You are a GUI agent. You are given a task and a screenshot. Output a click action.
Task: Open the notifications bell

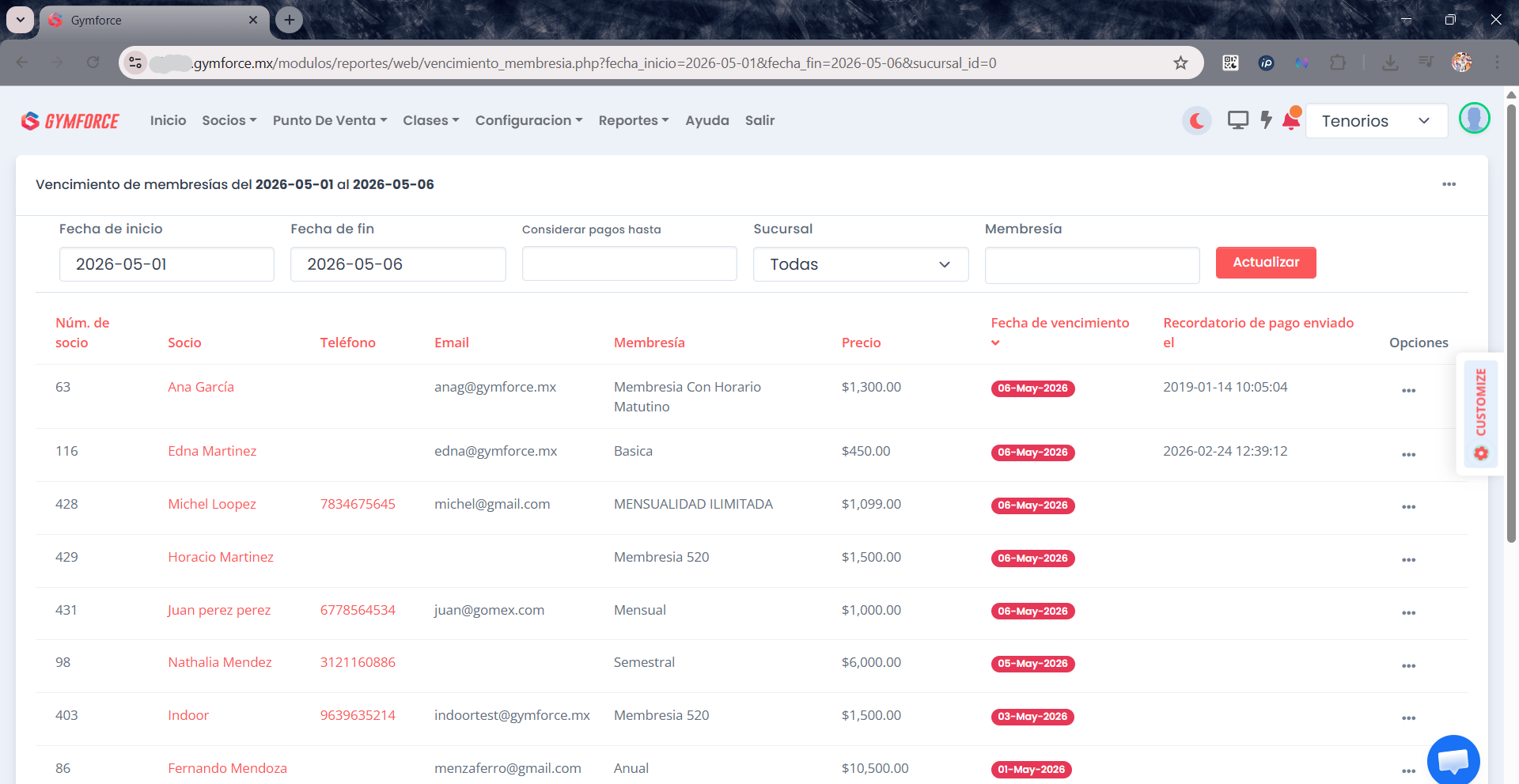[x=1291, y=119]
